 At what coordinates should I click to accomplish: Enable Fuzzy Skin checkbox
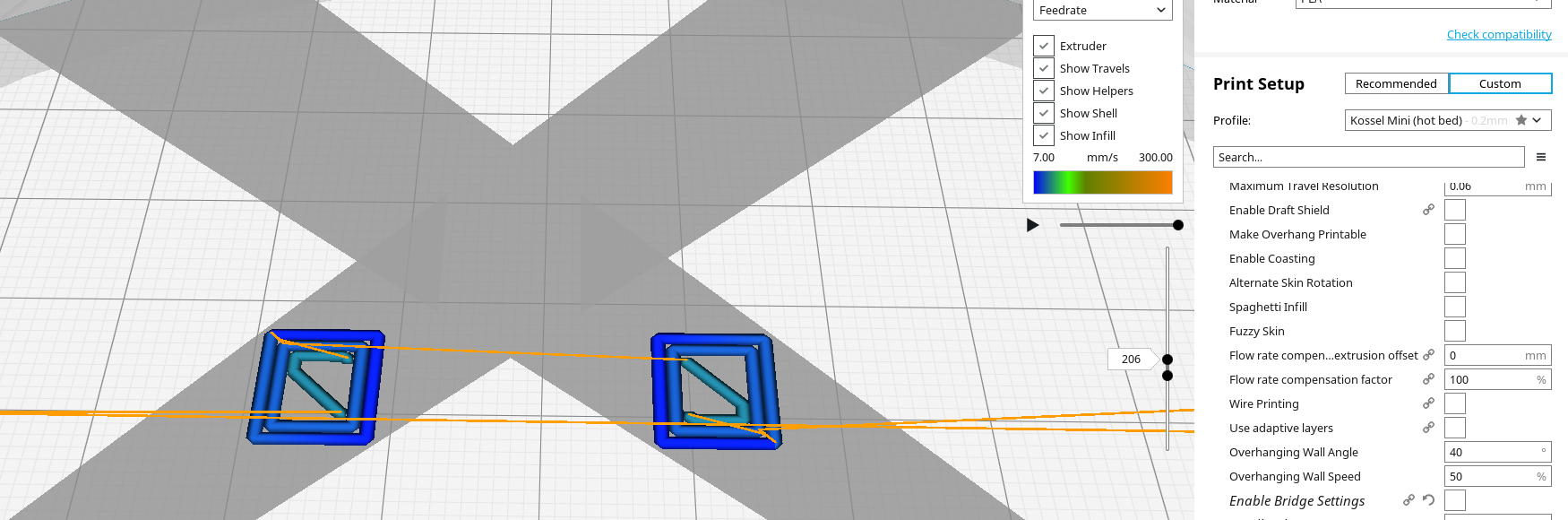(1455, 331)
